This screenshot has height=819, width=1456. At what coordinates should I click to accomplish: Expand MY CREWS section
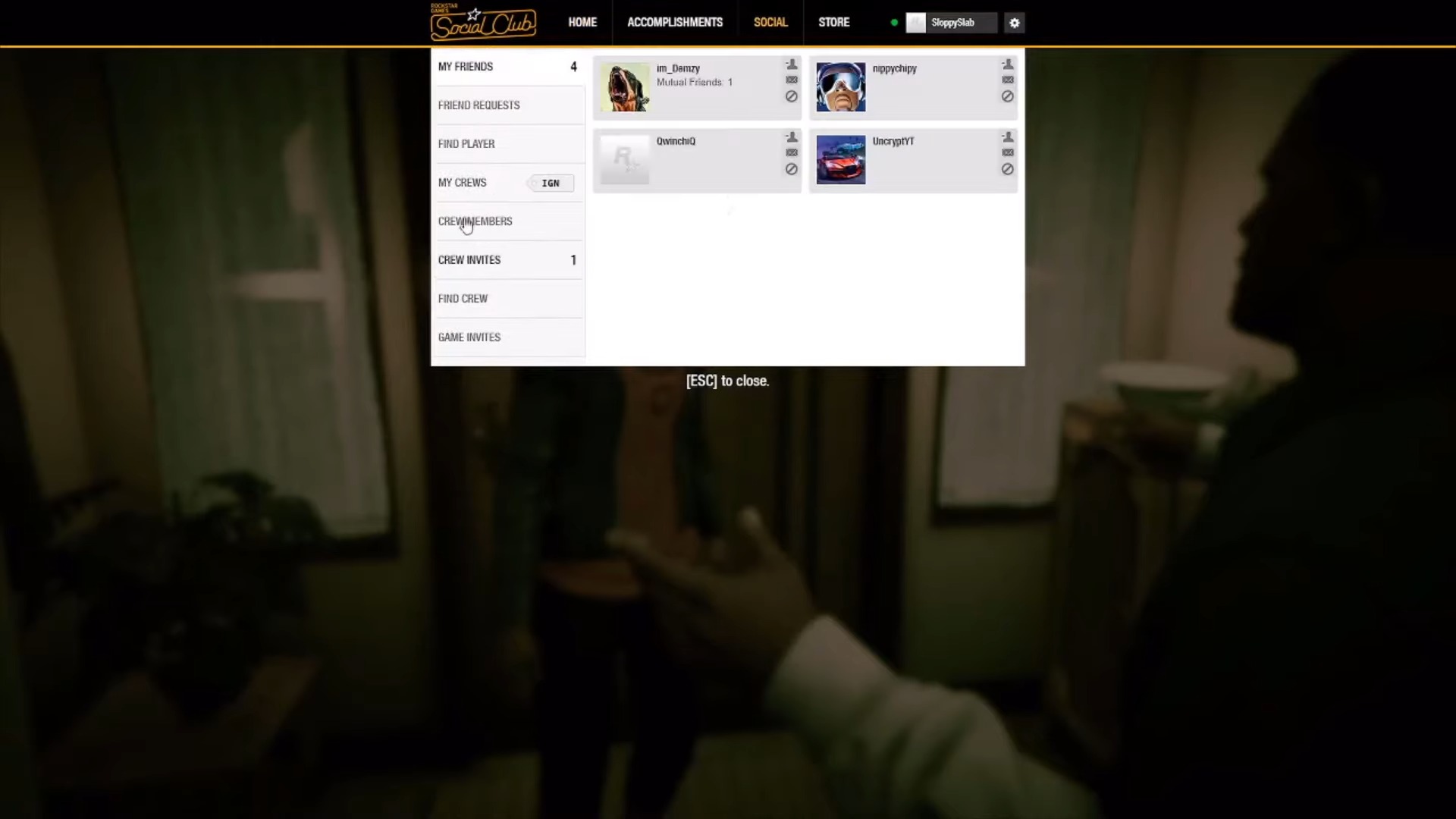click(x=462, y=182)
